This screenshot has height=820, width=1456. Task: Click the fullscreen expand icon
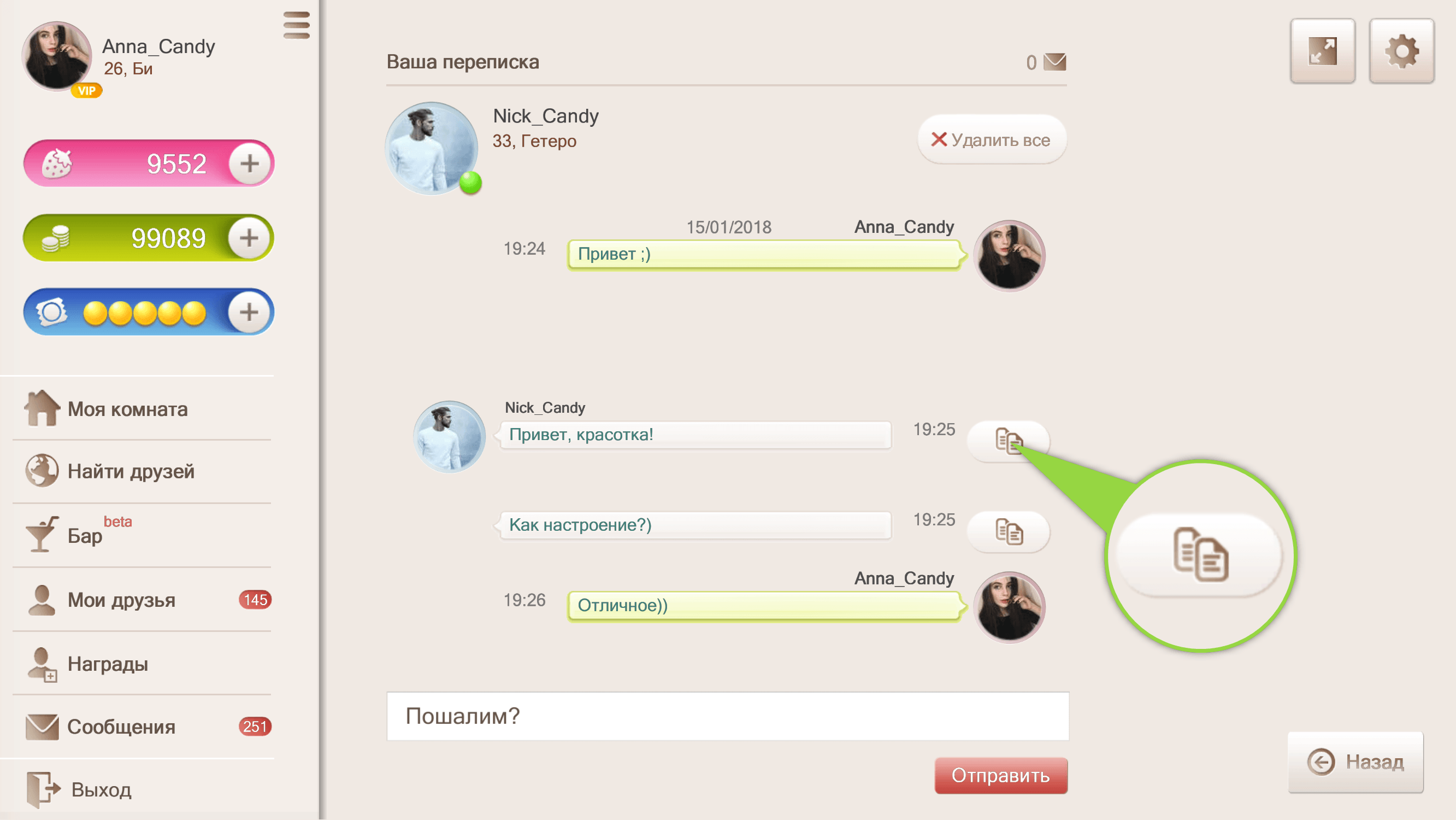(x=1323, y=51)
